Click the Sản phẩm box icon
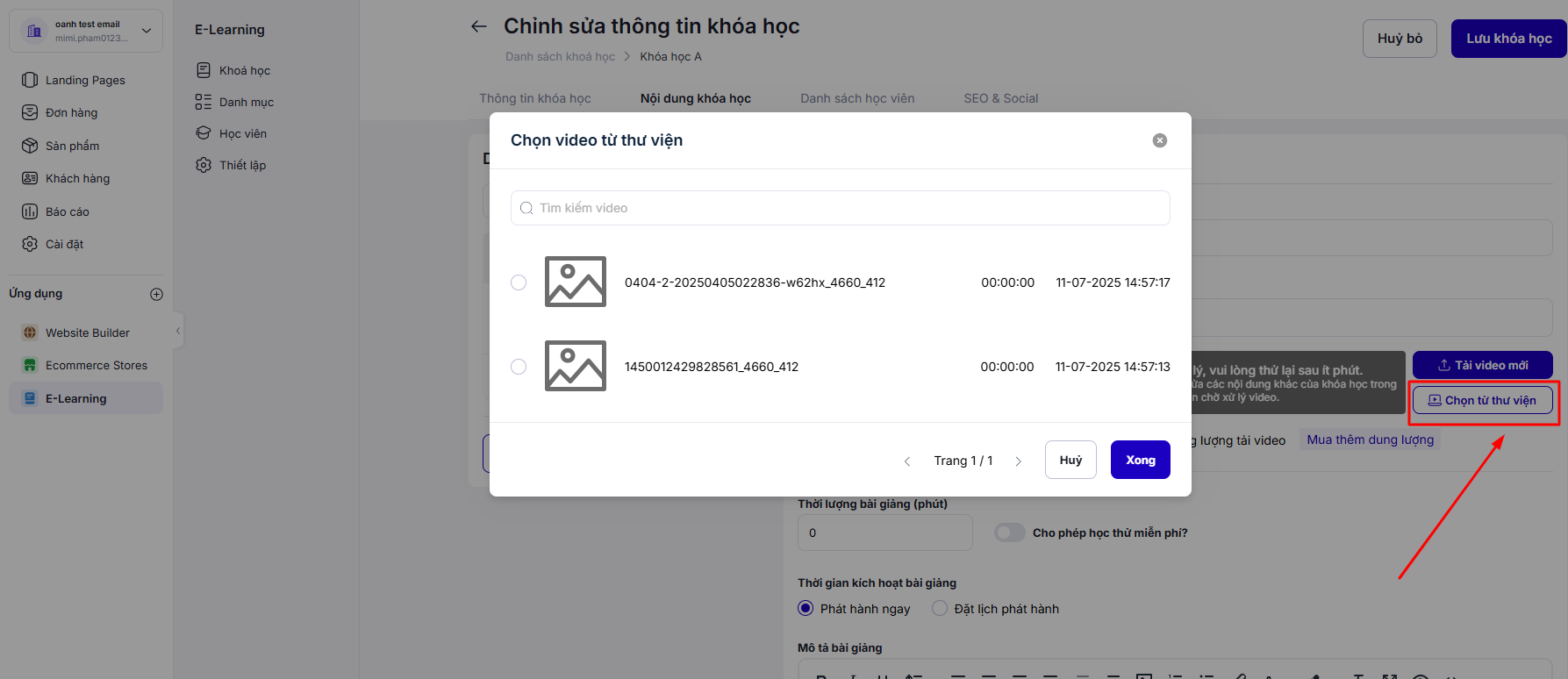Image resolution: width=1568 pixels, height=679 pixels. 30,146
